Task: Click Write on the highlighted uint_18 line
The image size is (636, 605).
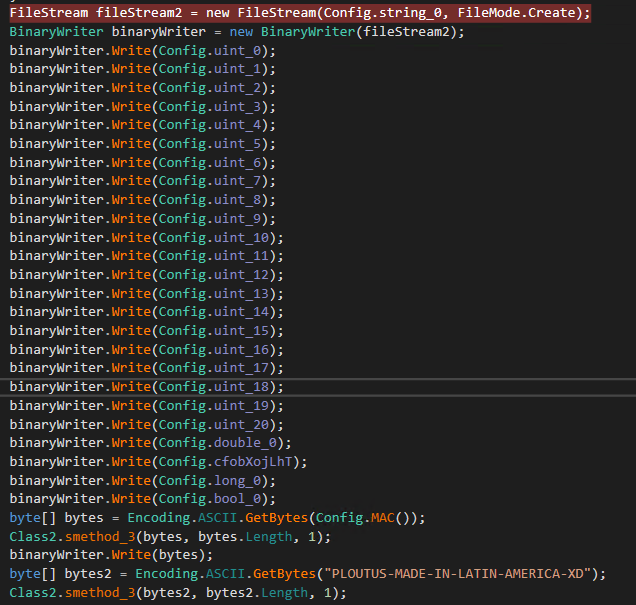Action: click(x=130, y=386)
